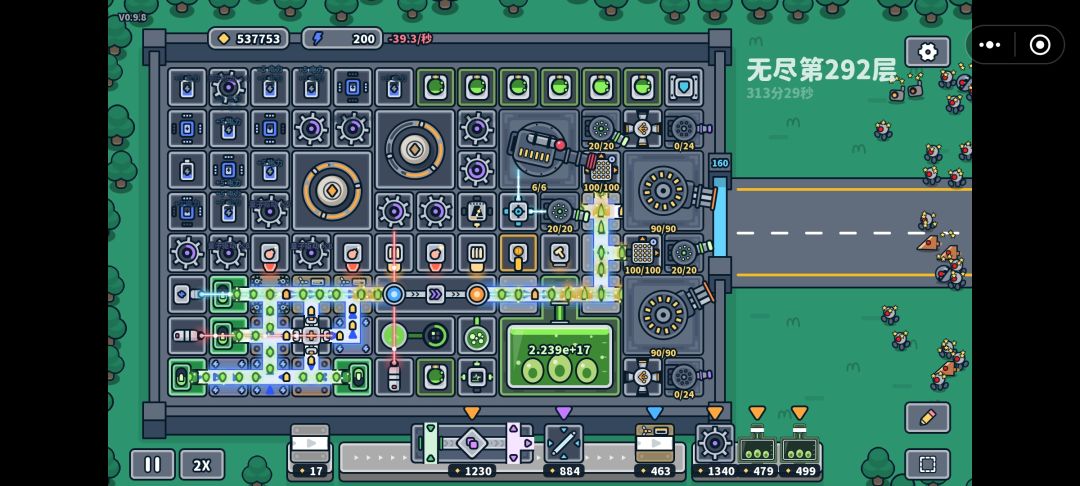Click the shield module in grid corner
This screenshot has width=1080, height=486.
(683, 87)
